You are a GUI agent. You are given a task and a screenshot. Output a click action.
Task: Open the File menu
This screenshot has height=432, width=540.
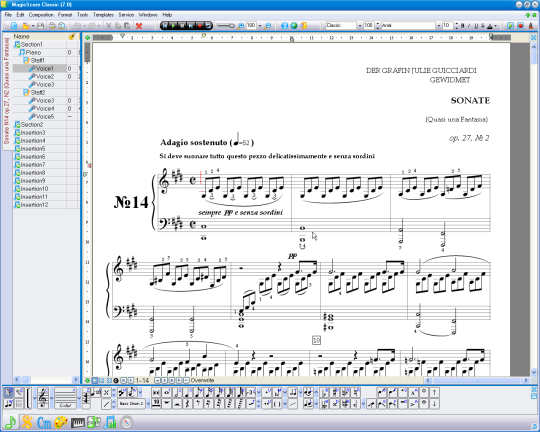(x=8, y=15)
